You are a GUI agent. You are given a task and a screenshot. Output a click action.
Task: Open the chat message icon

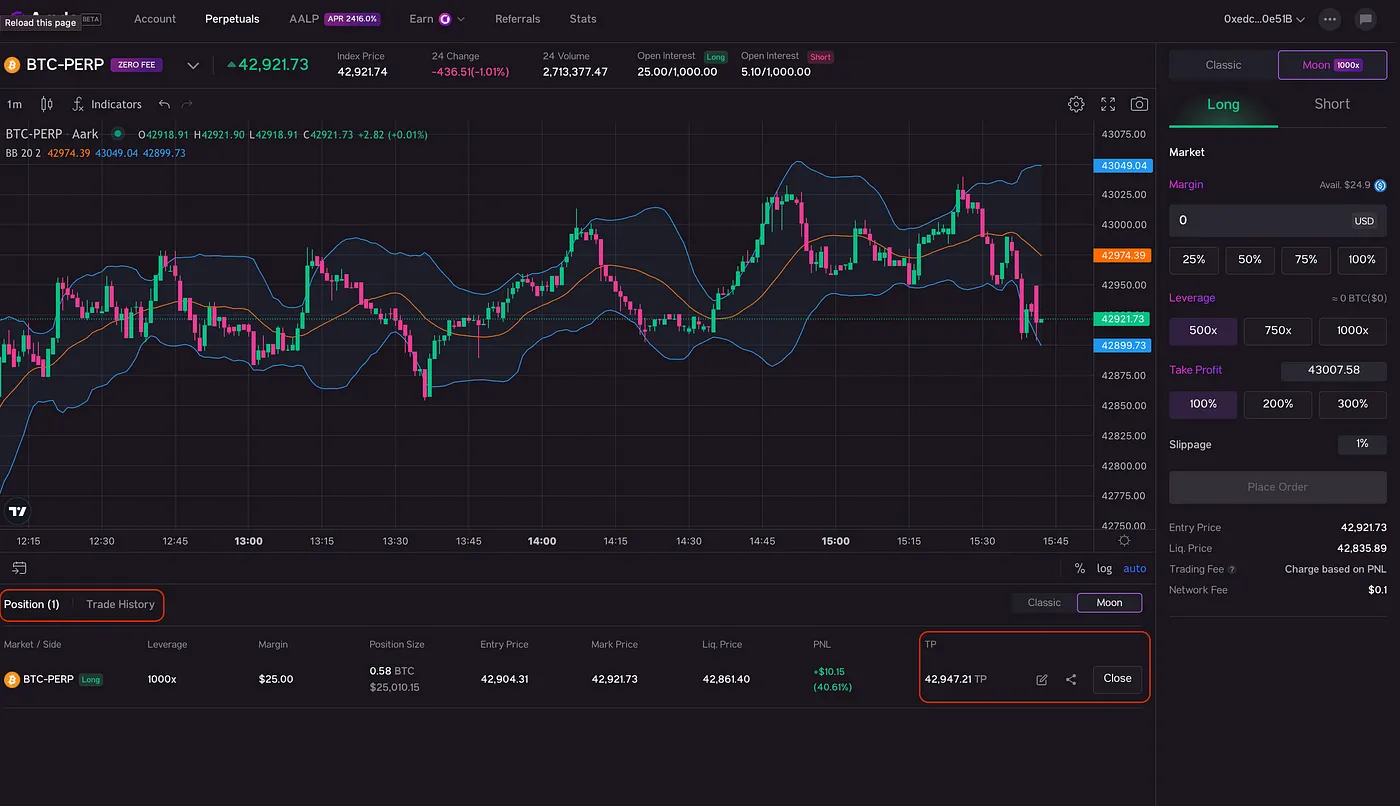tap(1364, 19)
